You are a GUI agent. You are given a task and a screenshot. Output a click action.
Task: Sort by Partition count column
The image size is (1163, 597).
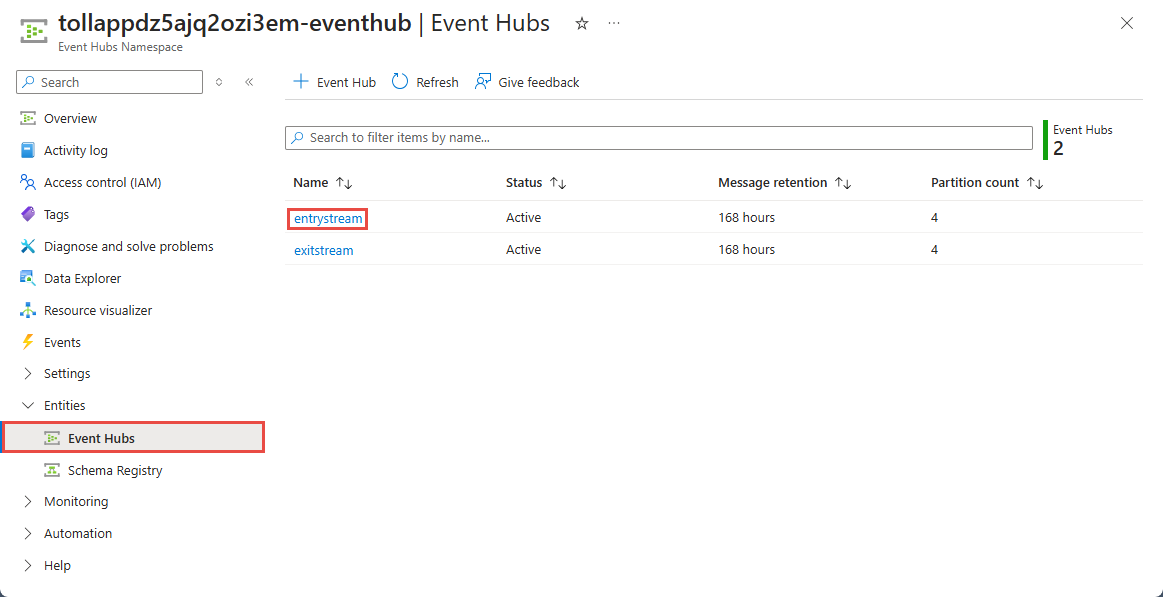pos(987,182)
